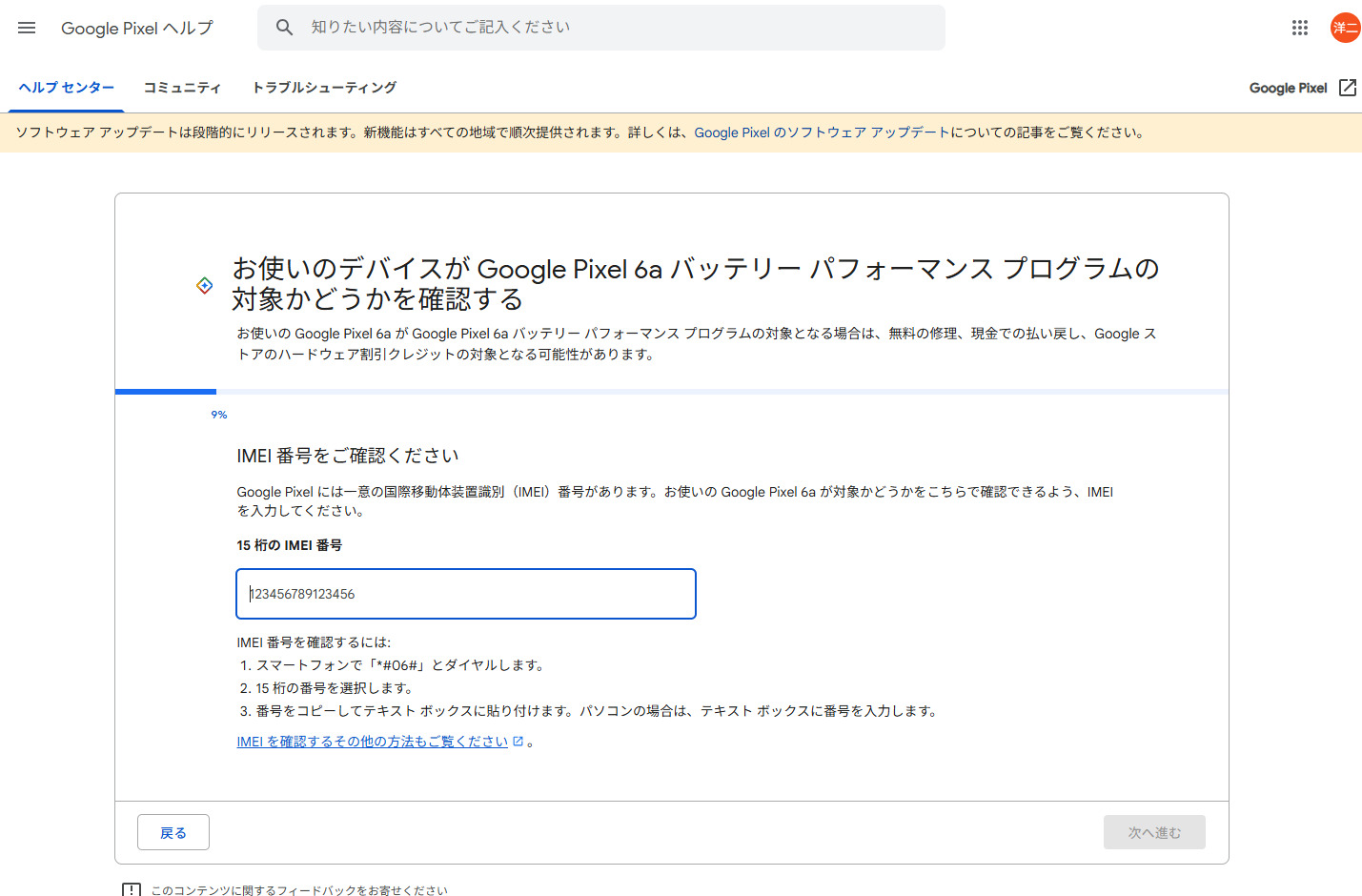Click the 15 桁の IMEI 番号 input field
Viewport: 1362px width, 896px height.
click(x=466, y=594)
